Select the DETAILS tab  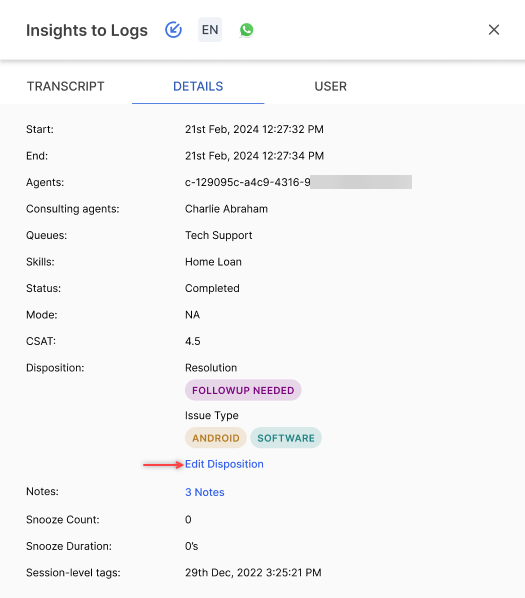coord(198,87)
